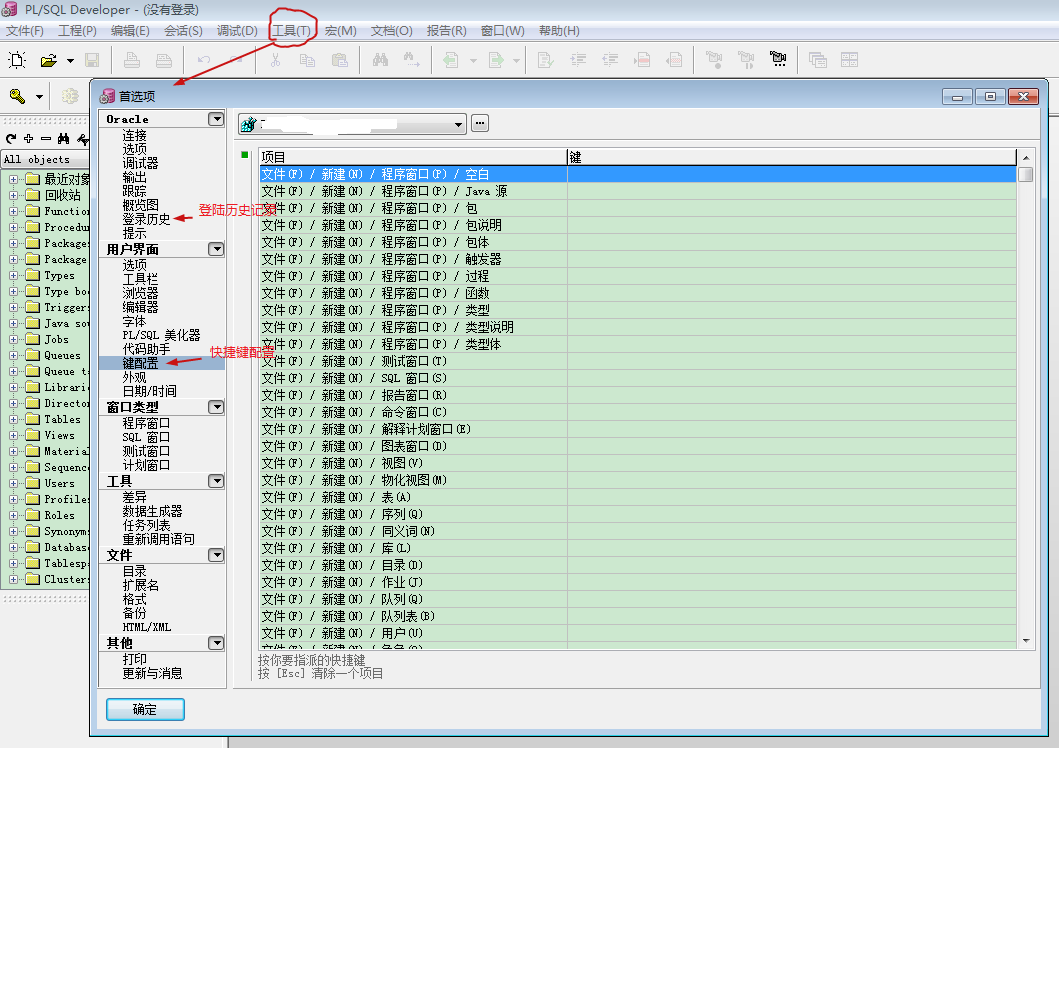The width and height of the screenshot is (1059, 1000).
Task: Collapse the Oracle section header
Action: click(x=216, y=119)
